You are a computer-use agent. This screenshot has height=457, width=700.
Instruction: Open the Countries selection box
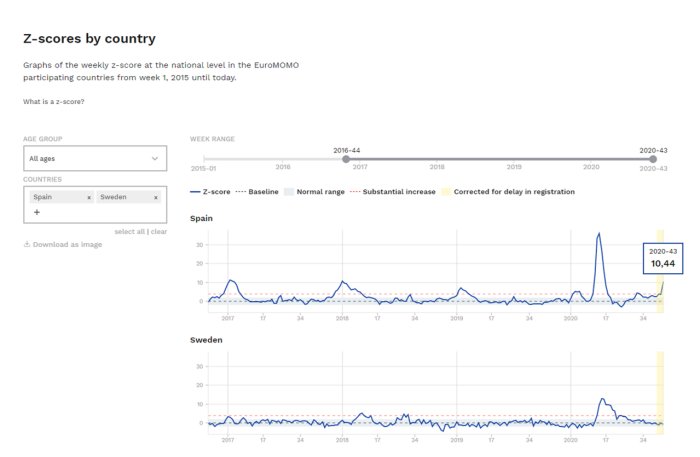pos(95,205)
